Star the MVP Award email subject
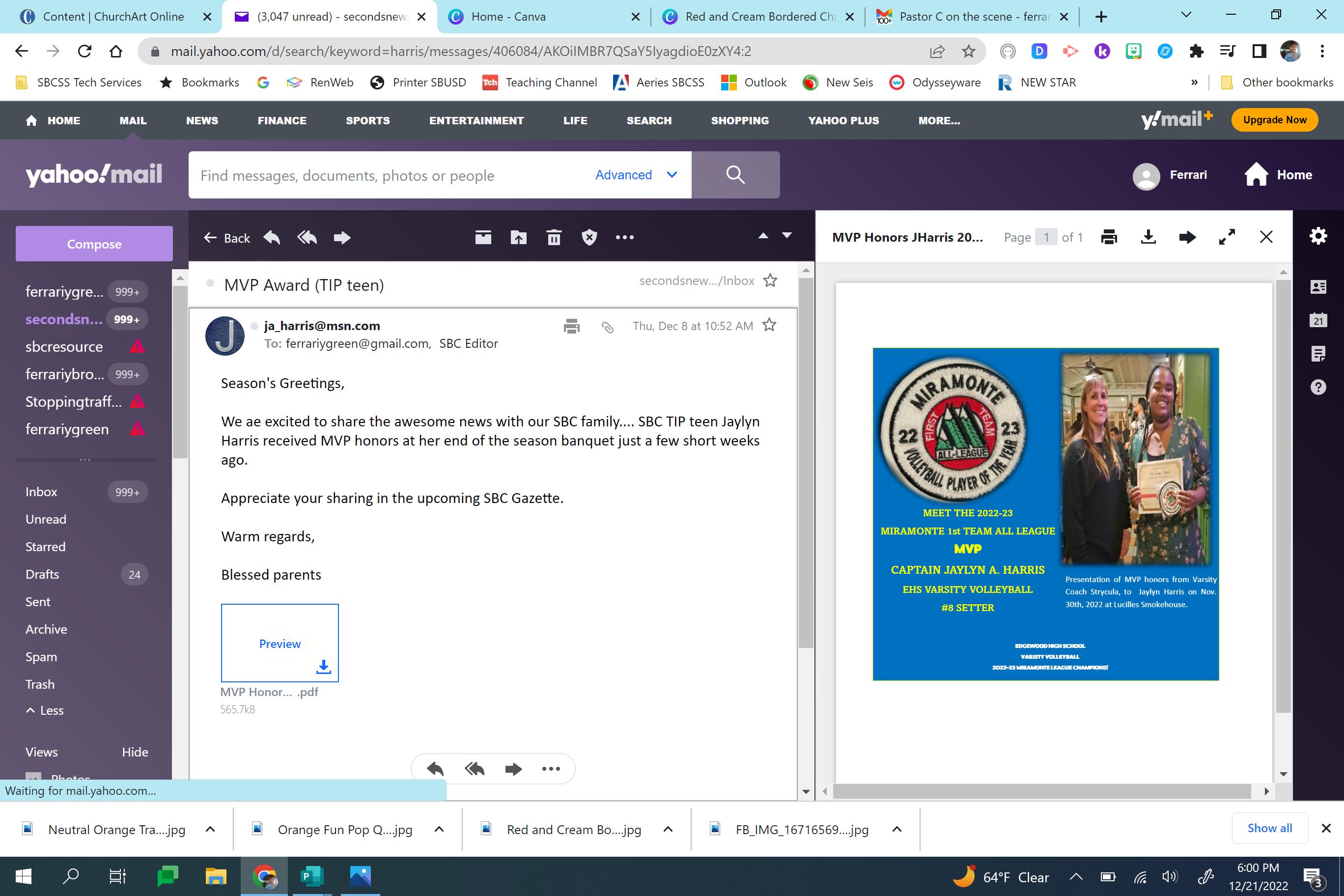 pyautogui.click(x=770, y=280)
